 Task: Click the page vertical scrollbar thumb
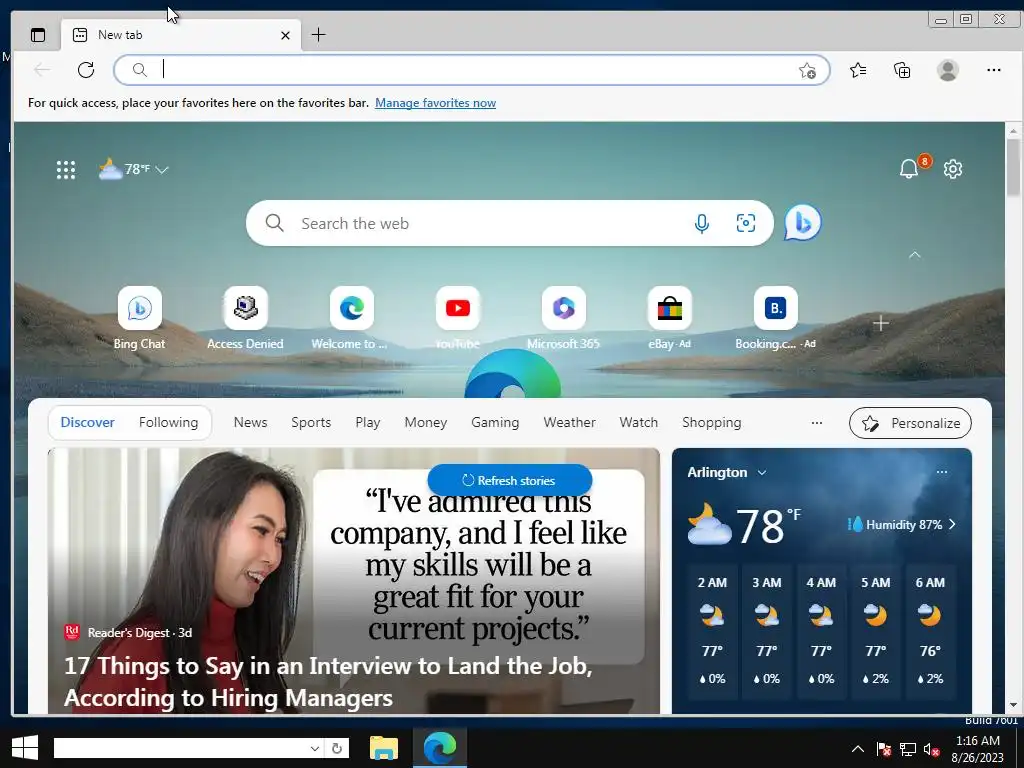(1014, 166)
